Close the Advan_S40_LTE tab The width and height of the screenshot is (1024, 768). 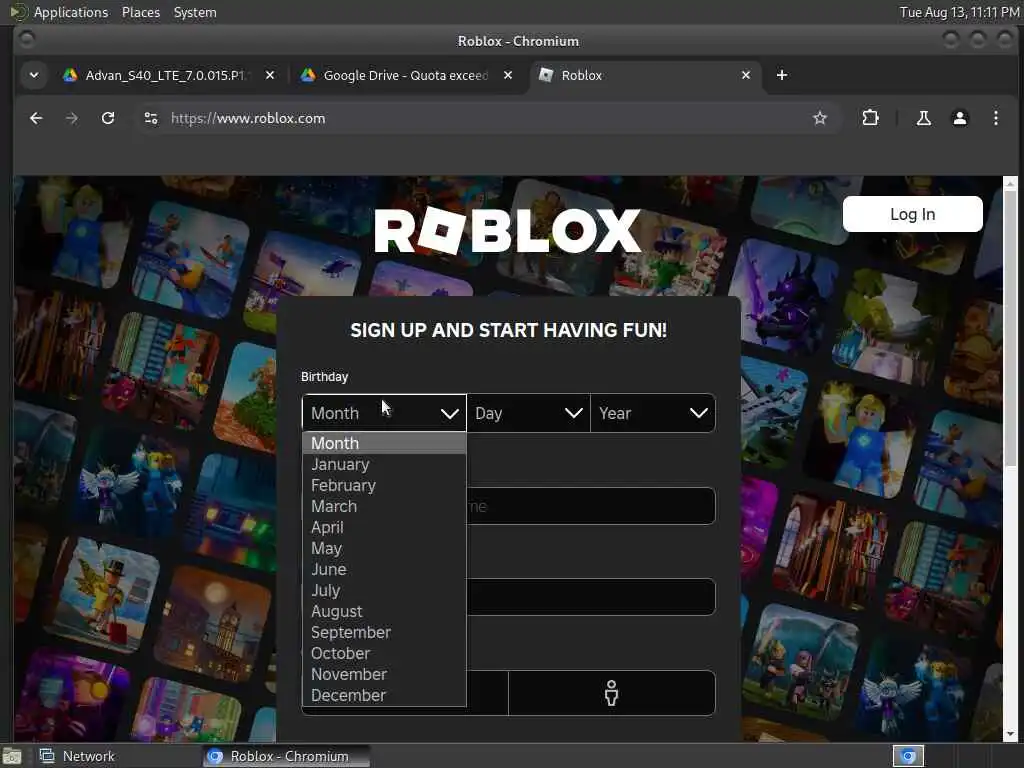click(270, 75)
